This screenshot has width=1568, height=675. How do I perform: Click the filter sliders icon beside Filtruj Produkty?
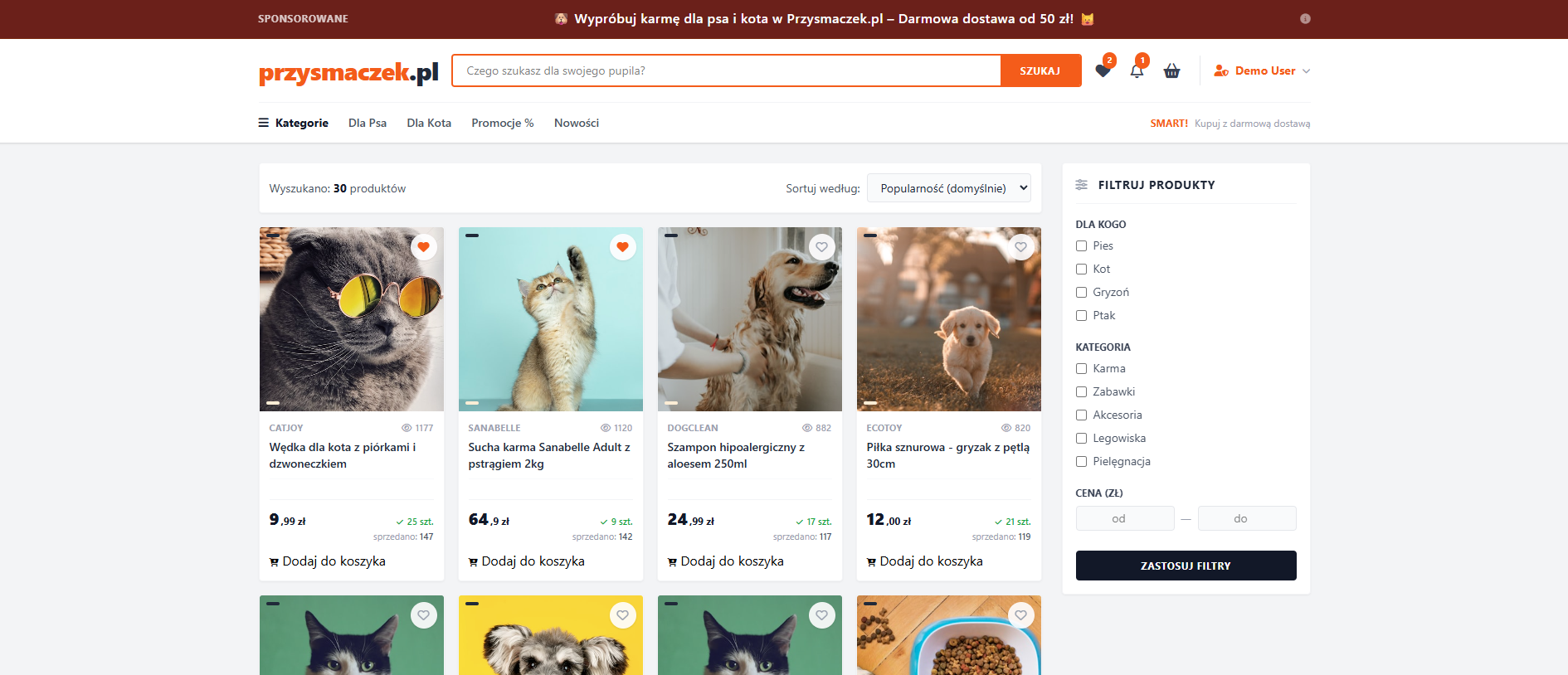coord(1081,185)
